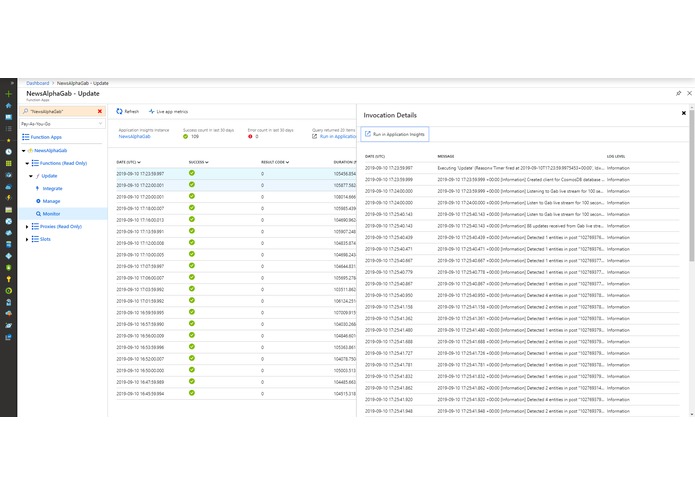The height and width of the screenshot is (494, 695).
Task: Click the success checkmark in row 16:45:59.994
Action: (x=192, y=393)
